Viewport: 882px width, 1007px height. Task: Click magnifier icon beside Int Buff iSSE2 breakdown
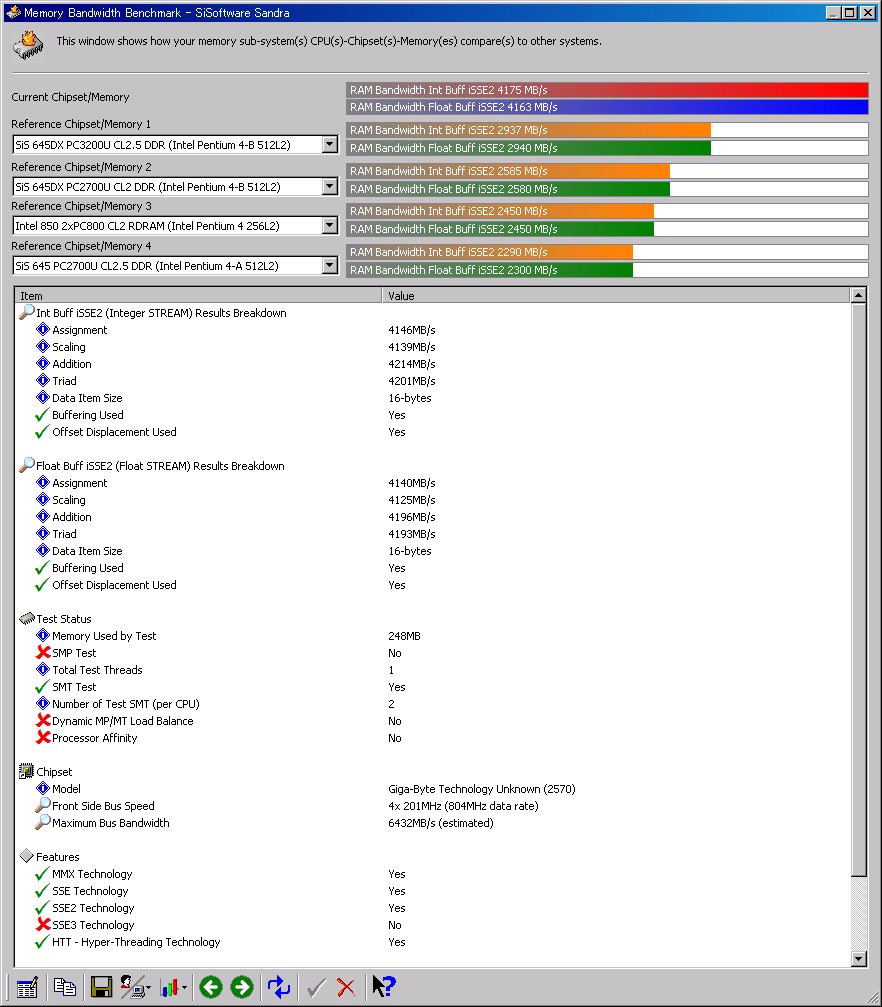pyautogui.click(x=26, y=312)
